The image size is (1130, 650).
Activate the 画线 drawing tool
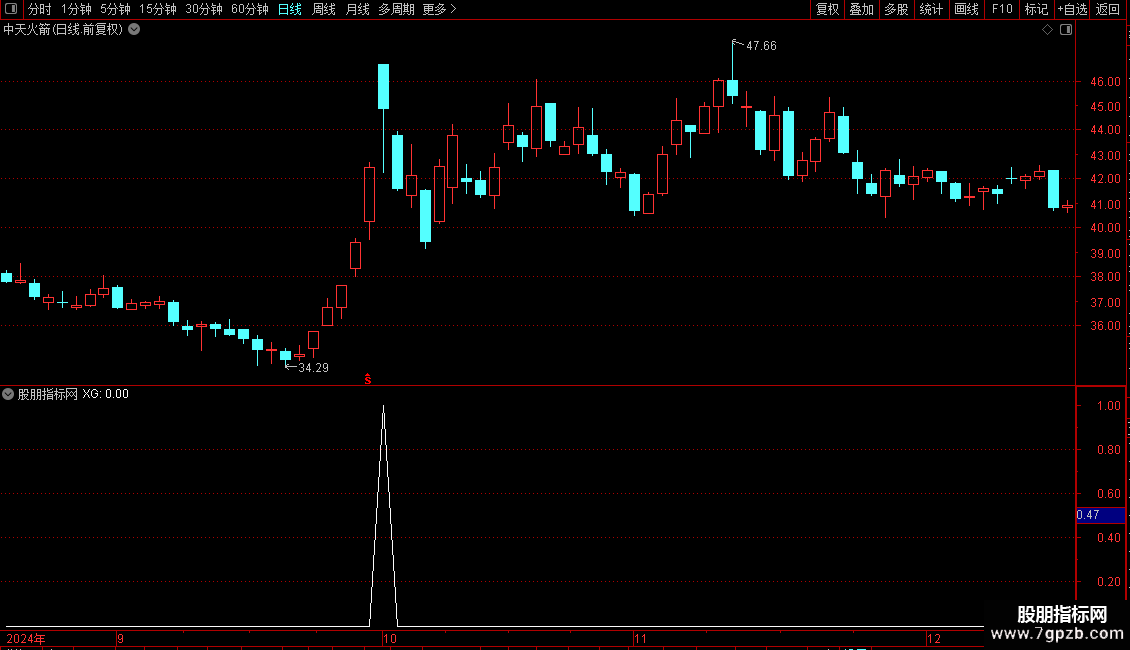click(x=966, y=9)
